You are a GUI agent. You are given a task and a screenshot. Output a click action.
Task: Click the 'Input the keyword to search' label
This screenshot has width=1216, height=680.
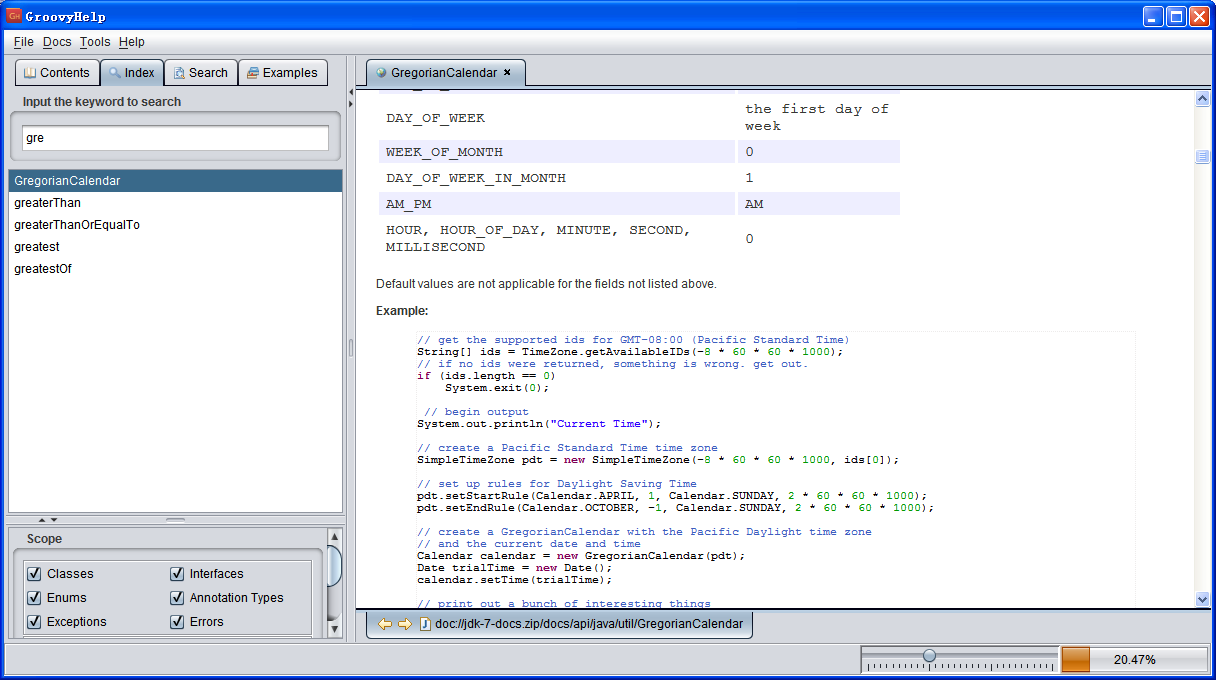(102, 102)
